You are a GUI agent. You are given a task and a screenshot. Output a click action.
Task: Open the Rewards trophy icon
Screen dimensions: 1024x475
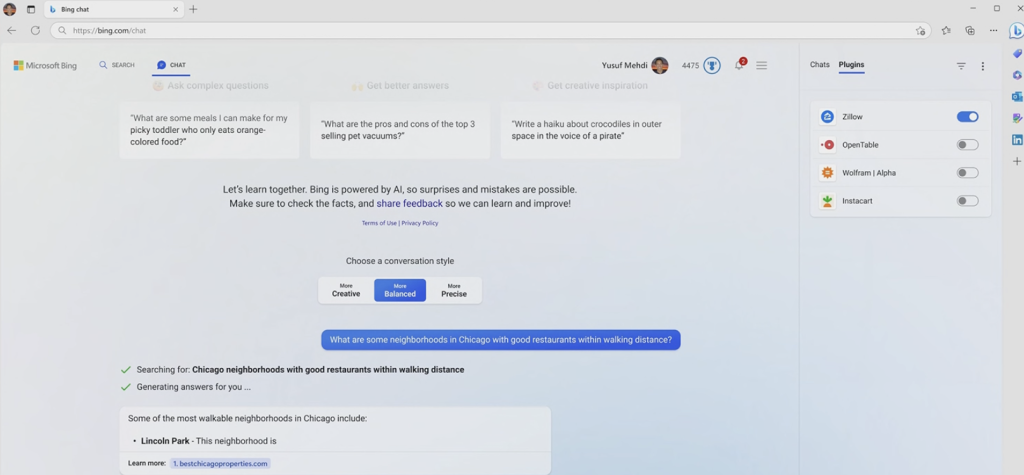pos(712,65)
